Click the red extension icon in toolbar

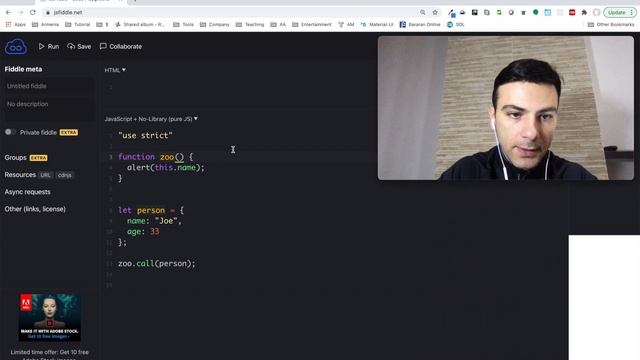pos(572,13)
